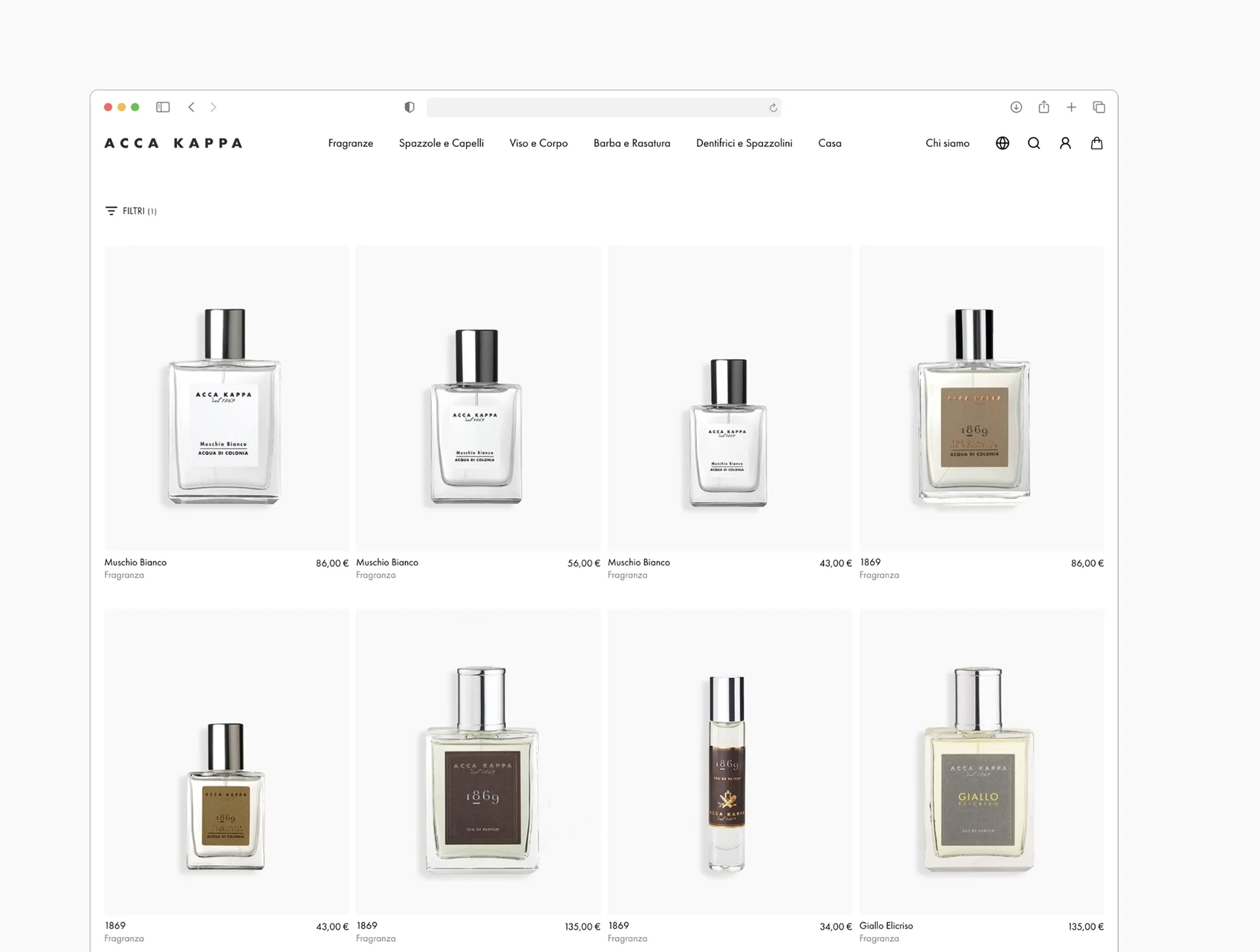Open the Dentifrici e Spazzolini section
1260x952 pixels.
[744, 143]
